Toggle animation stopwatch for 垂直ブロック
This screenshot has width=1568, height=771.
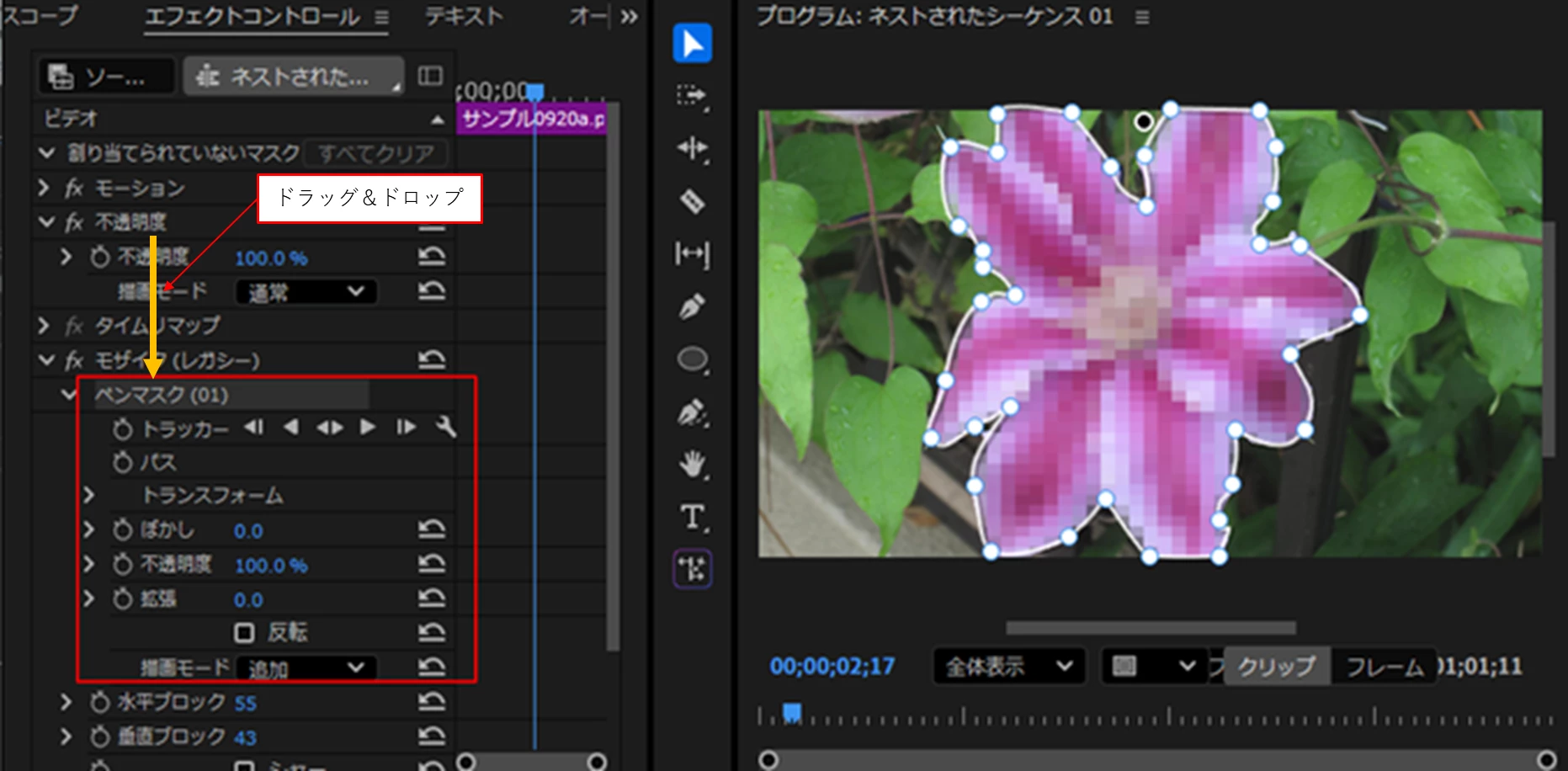(100, 736)
